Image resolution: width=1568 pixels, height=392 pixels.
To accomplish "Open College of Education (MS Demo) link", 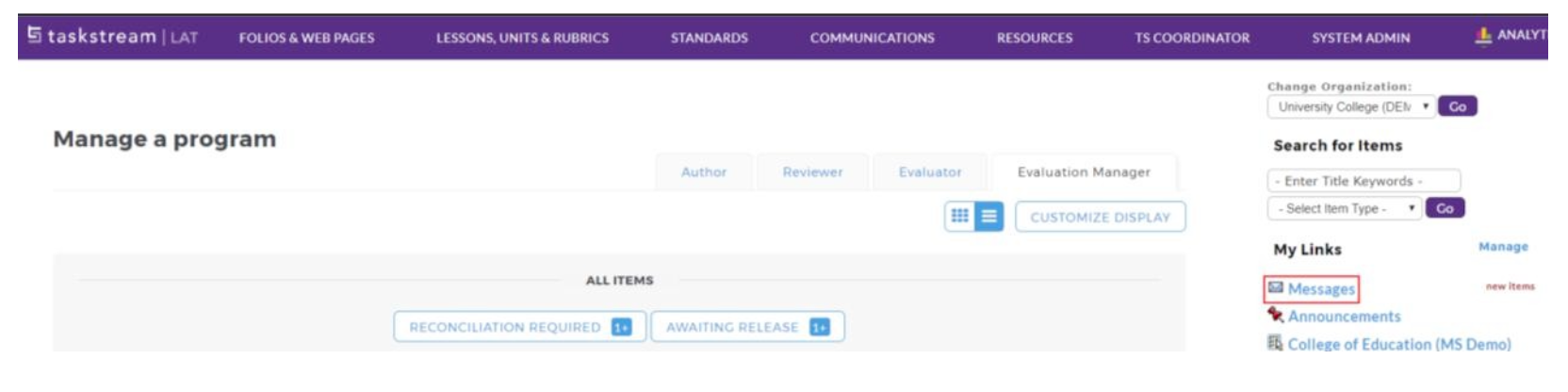I will (x=1399, y=345).
